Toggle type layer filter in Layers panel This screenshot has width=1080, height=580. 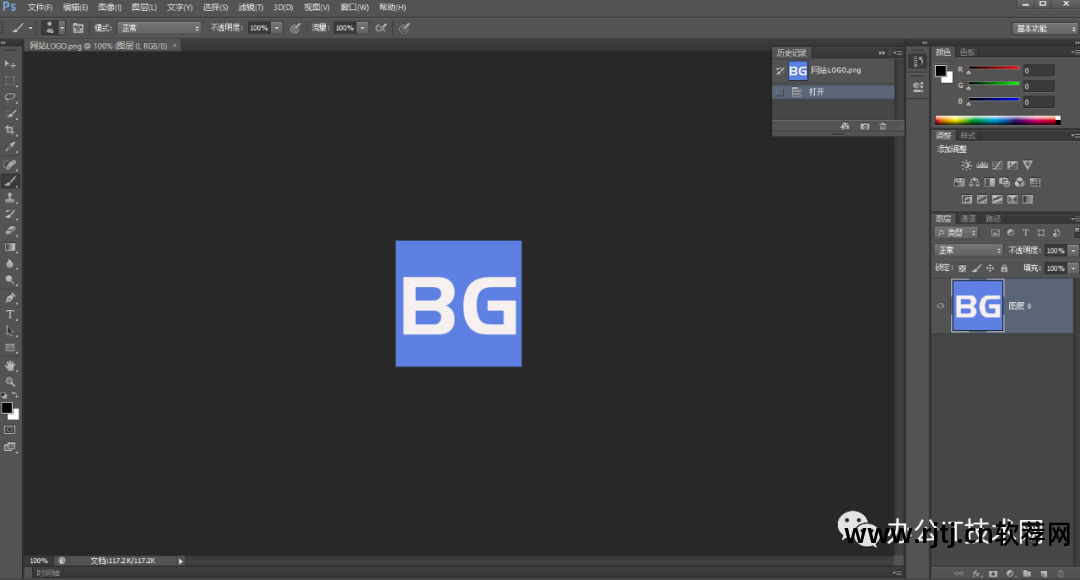[1026, 233]
